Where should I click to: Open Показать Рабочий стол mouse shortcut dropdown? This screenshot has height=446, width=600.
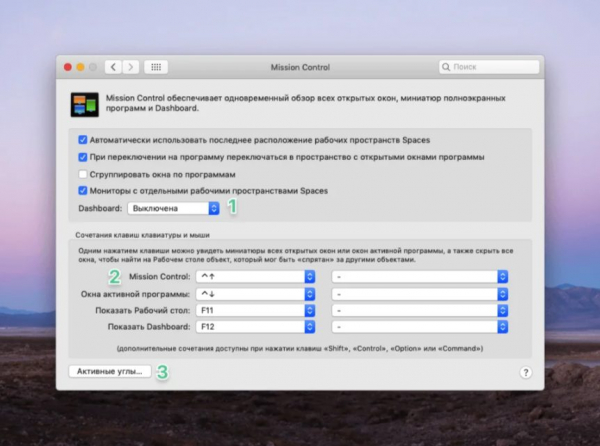tap(420, 310)
